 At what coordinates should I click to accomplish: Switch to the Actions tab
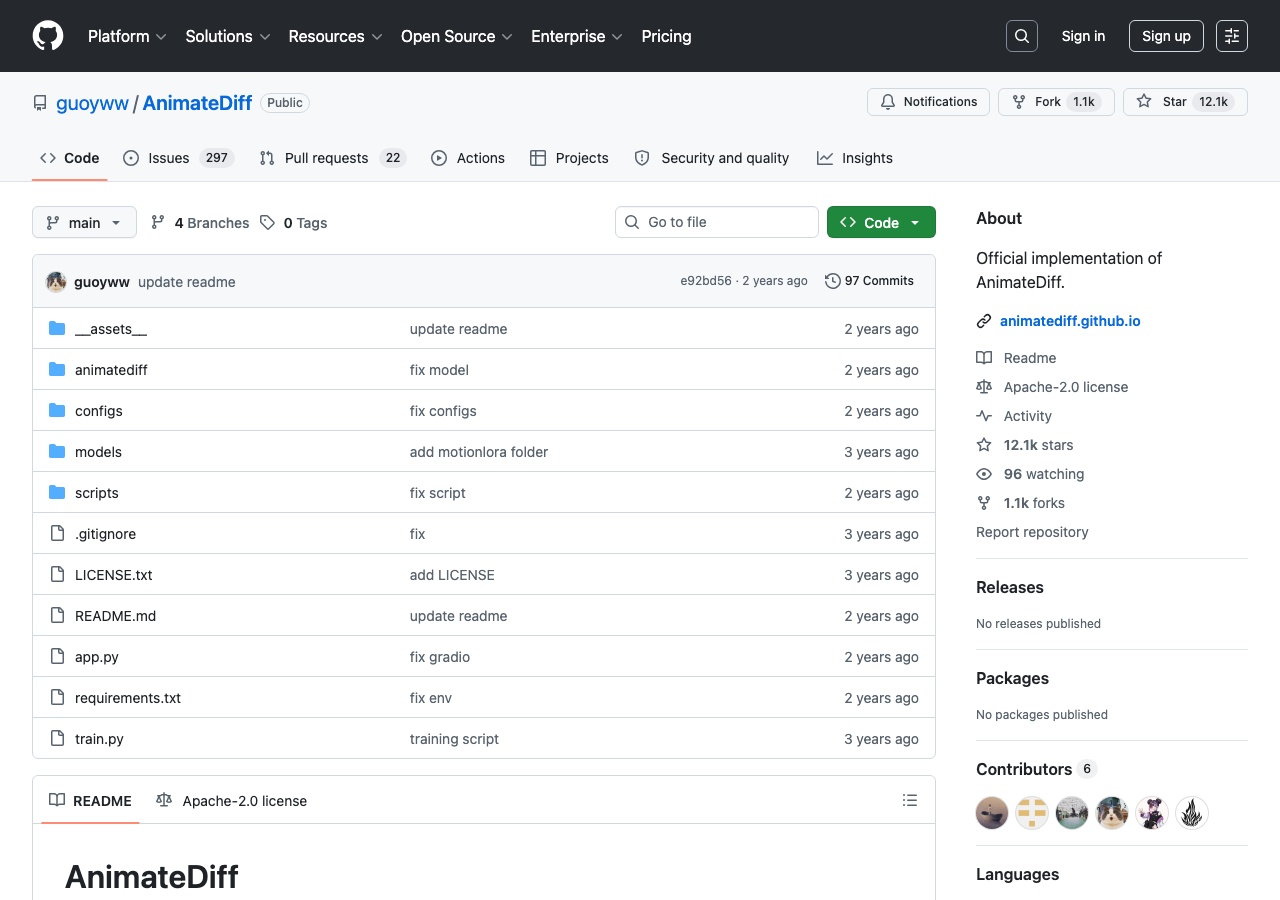(468, 158)
